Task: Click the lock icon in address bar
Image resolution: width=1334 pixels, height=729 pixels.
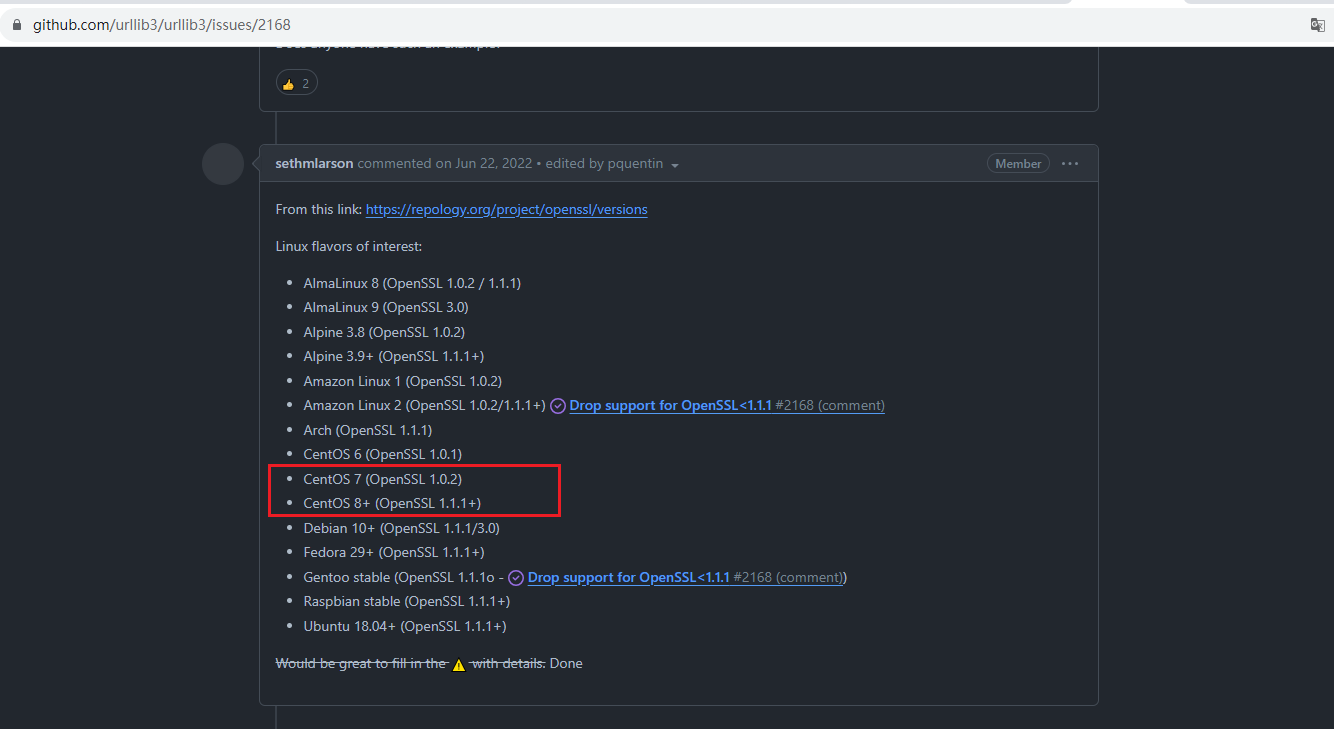Action: (16, 25)
